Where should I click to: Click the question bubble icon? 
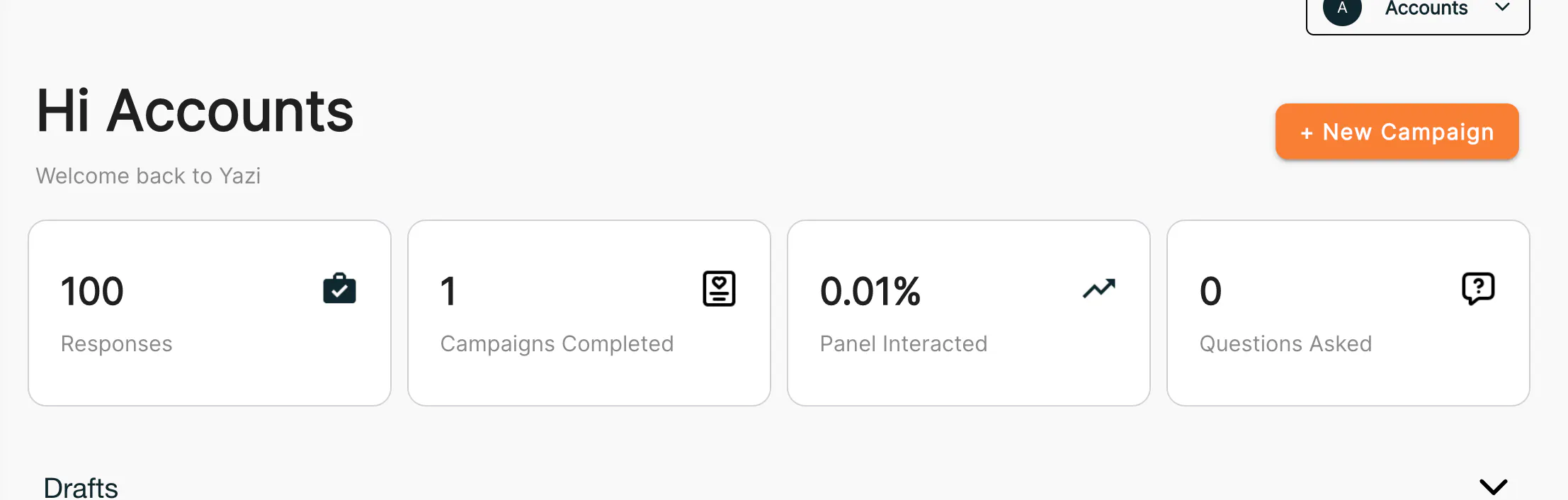1478,288
